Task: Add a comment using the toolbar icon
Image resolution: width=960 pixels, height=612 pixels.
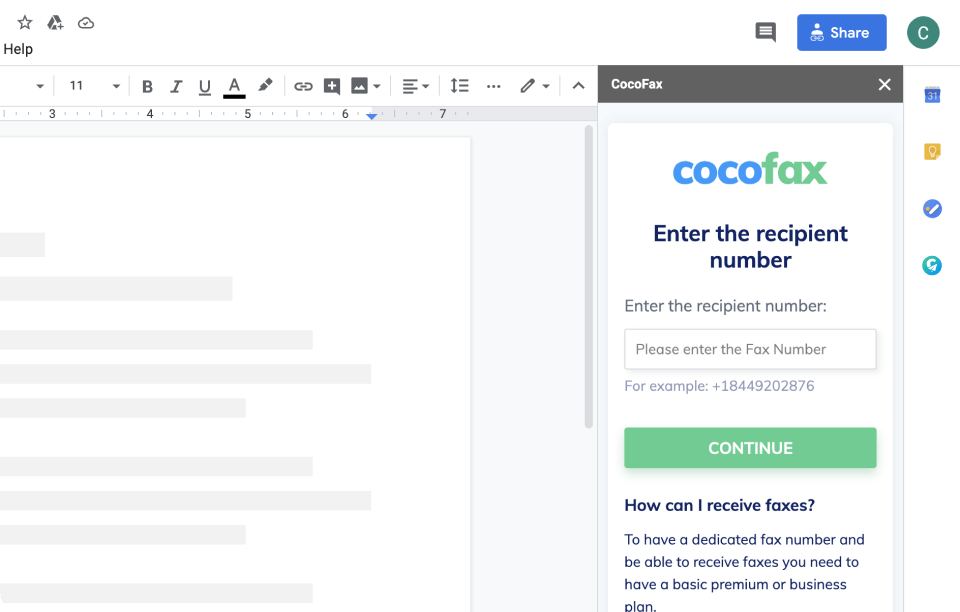Action: pos(332,86)
